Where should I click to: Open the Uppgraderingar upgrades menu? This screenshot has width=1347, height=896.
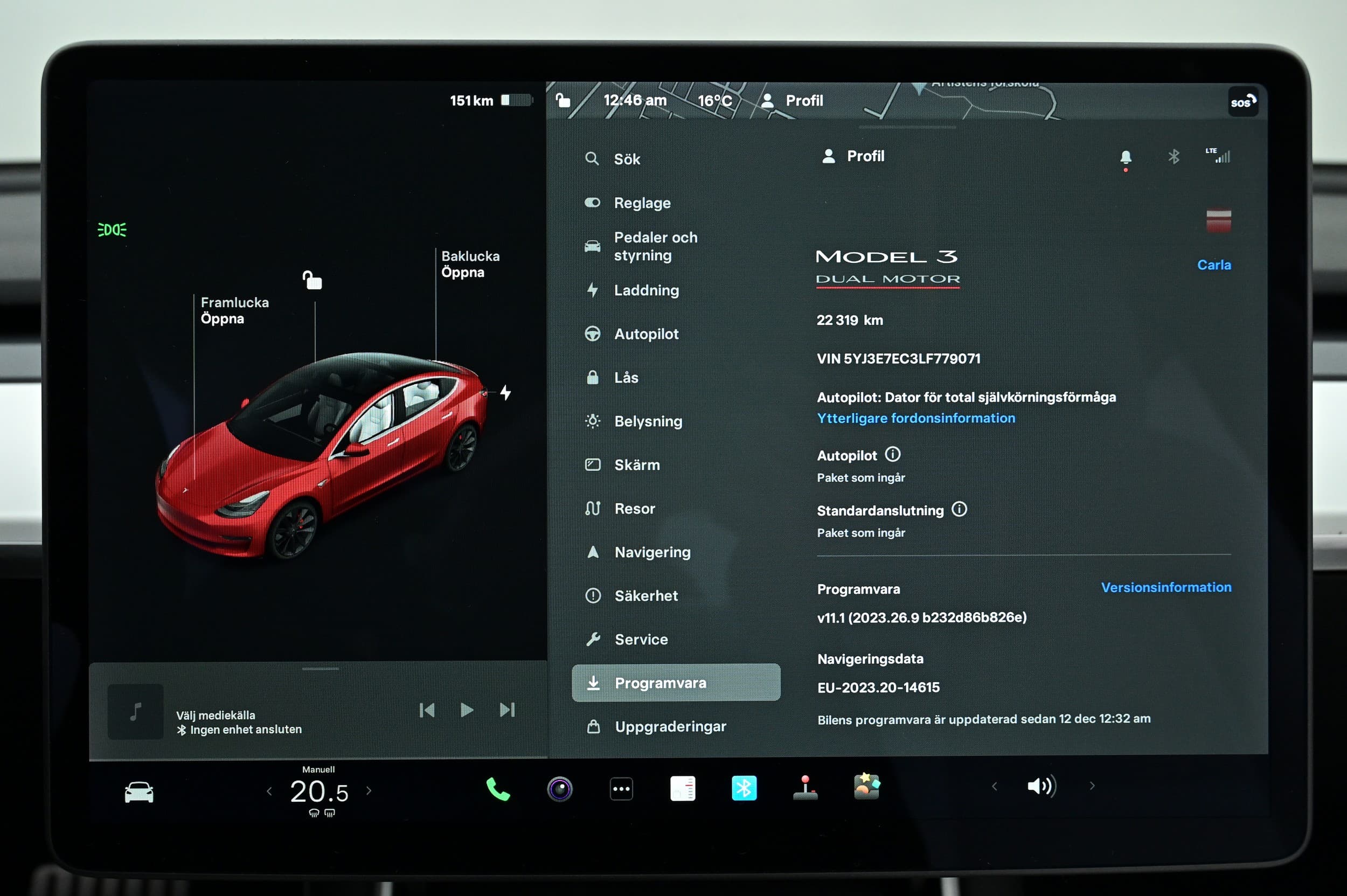pyautogui.click(x=656, y=726)
